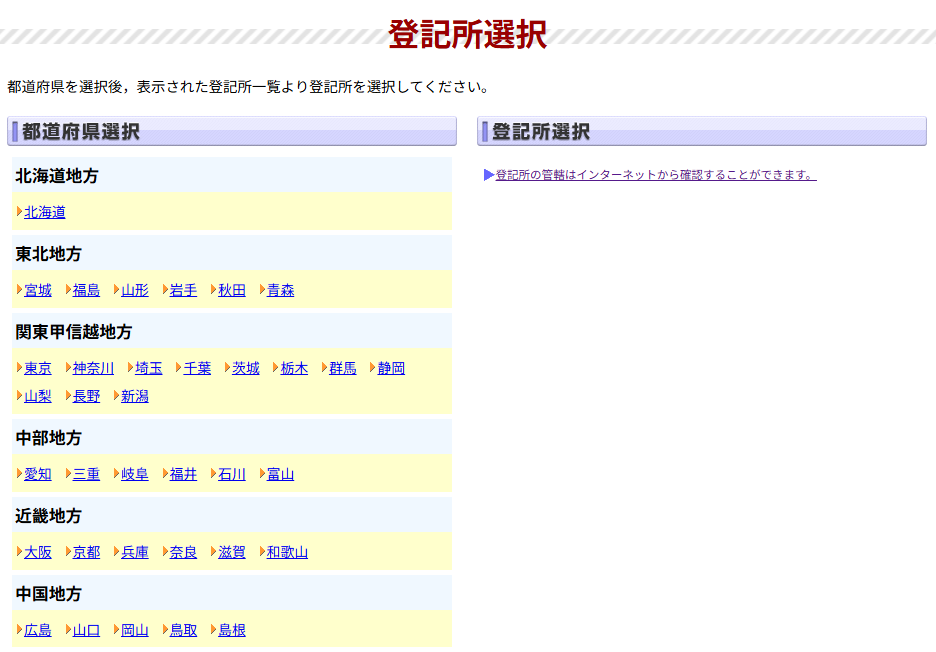
Task: Click the 宮城 prefecture link
Action: [x=38, y=290]
